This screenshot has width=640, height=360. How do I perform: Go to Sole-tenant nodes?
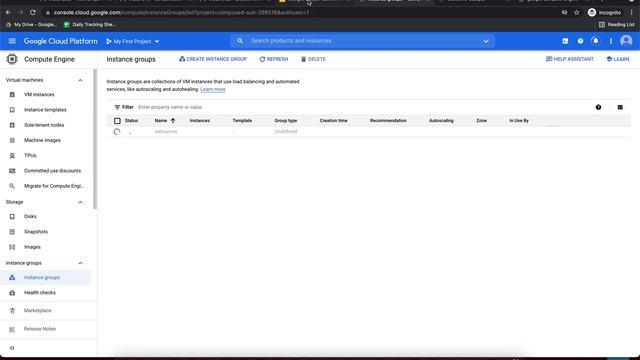click(x=44, y=125)
